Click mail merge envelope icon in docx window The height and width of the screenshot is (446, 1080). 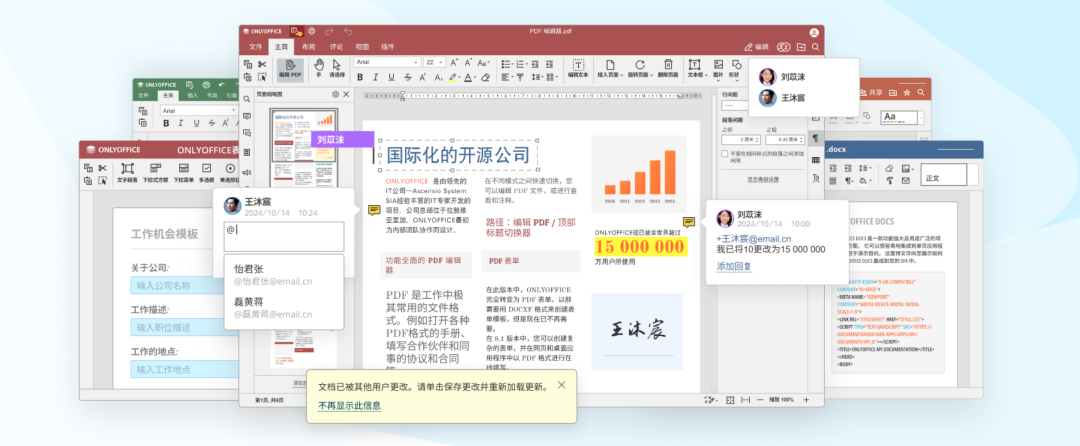[906, 181]
